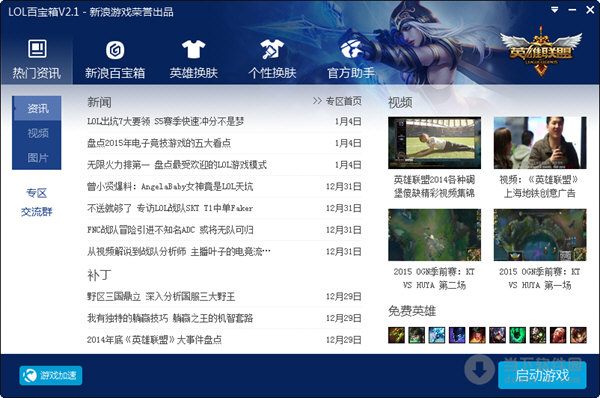
Task: Select the ninth free hero icon
Action: click(558, 335)
